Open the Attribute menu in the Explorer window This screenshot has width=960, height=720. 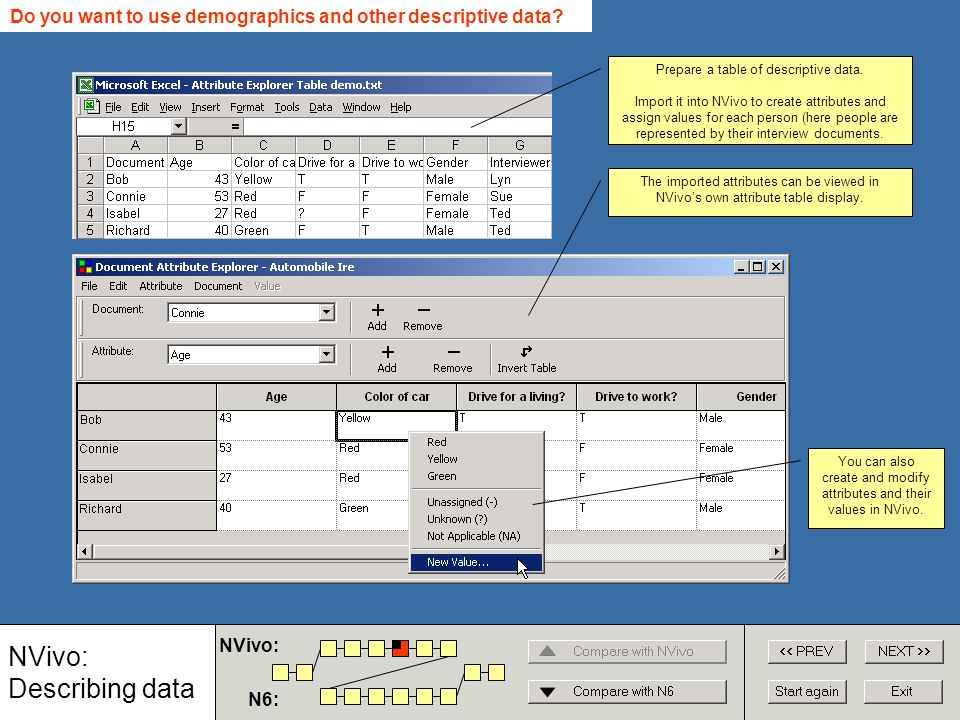point(161,286)
